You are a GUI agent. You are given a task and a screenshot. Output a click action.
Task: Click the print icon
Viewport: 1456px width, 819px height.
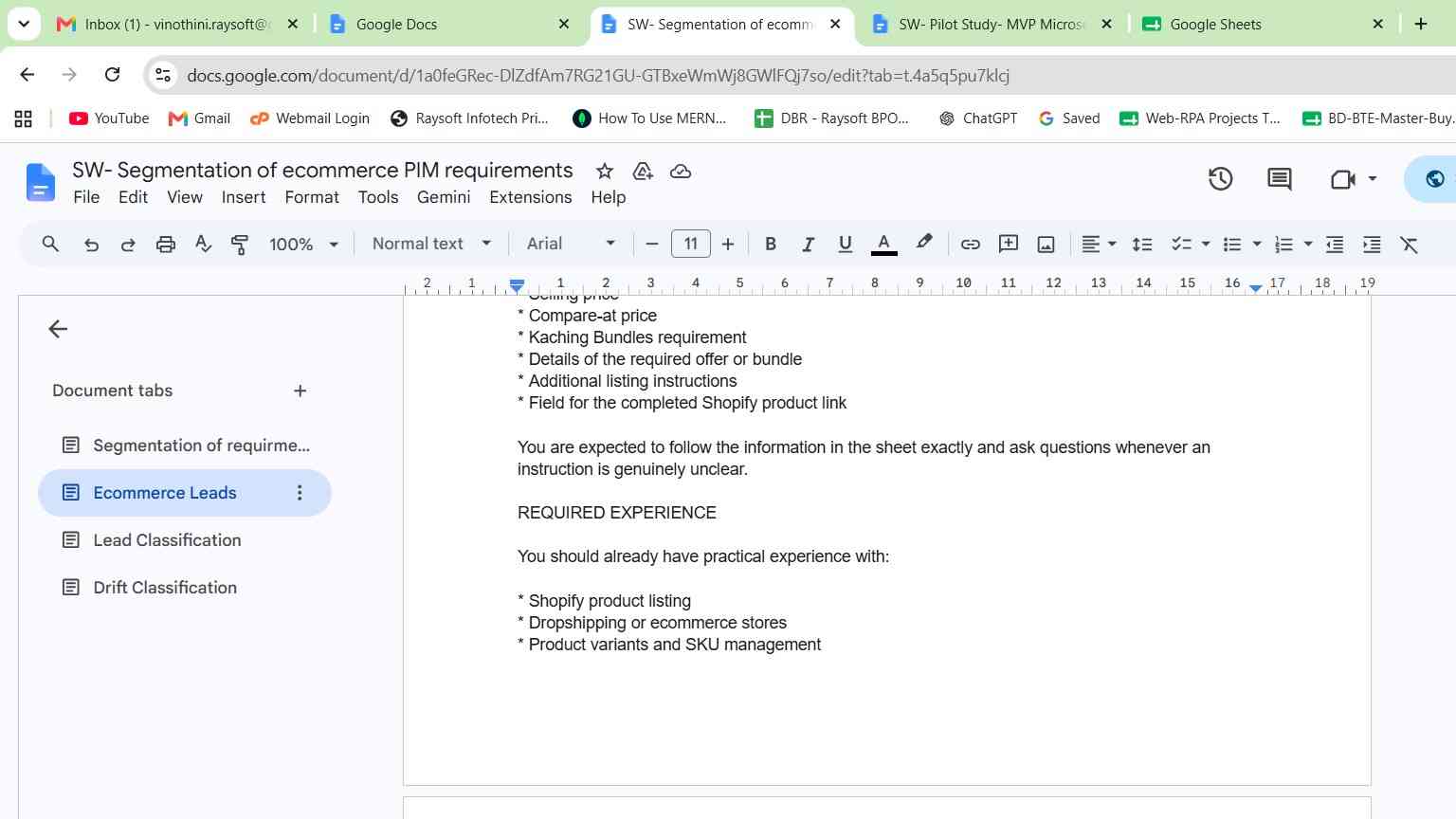(x=166, y=244)
